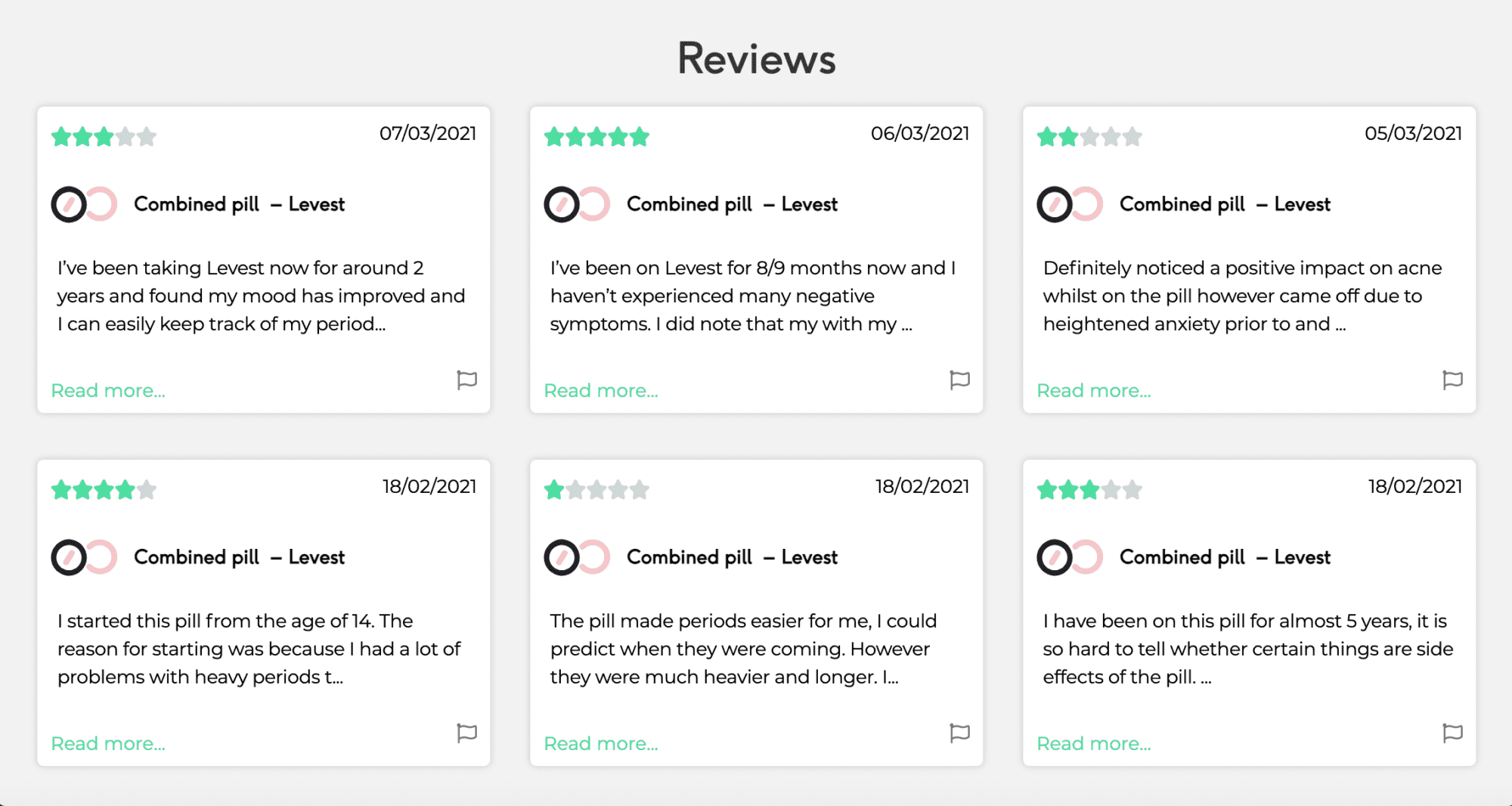Click the pill icon on the acne review card

coord(1068,203)
